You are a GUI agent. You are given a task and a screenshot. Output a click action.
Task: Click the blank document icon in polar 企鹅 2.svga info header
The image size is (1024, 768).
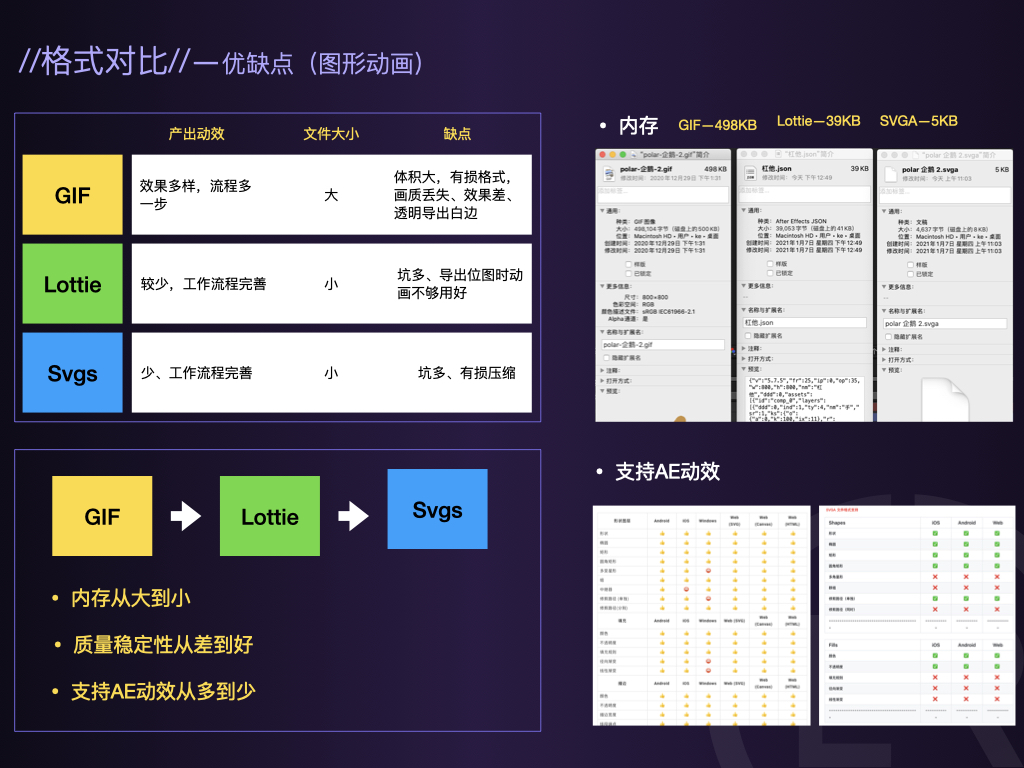(x=890, y=174)
